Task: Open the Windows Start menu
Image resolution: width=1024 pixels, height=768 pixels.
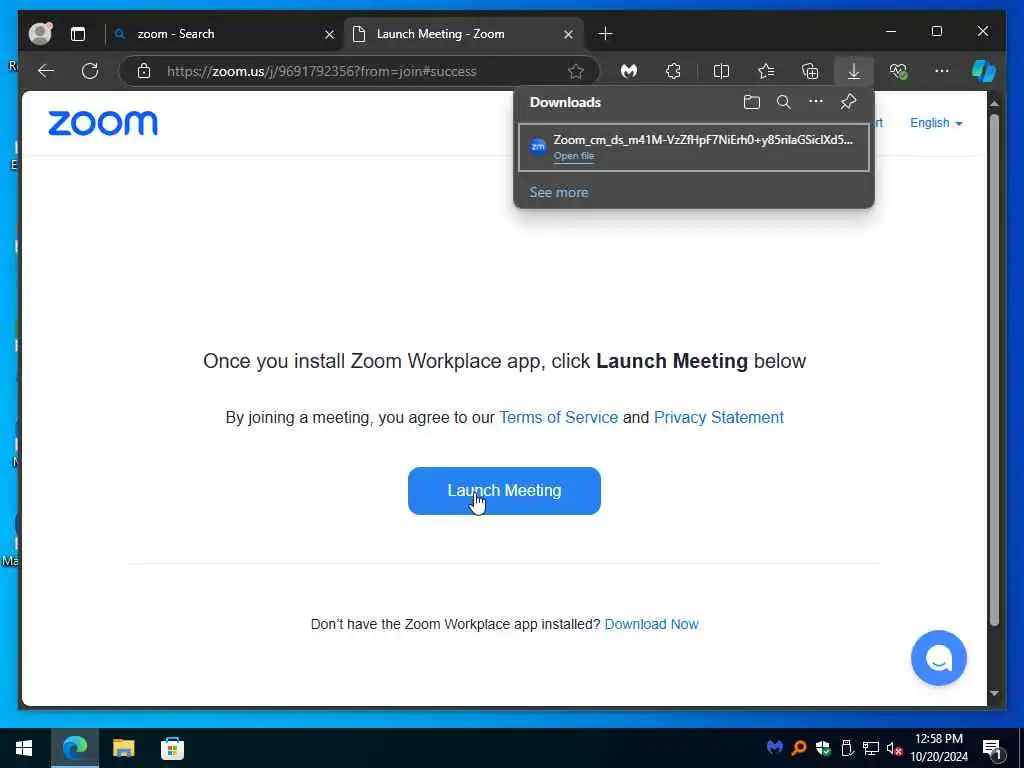Action: click(24, 748)
